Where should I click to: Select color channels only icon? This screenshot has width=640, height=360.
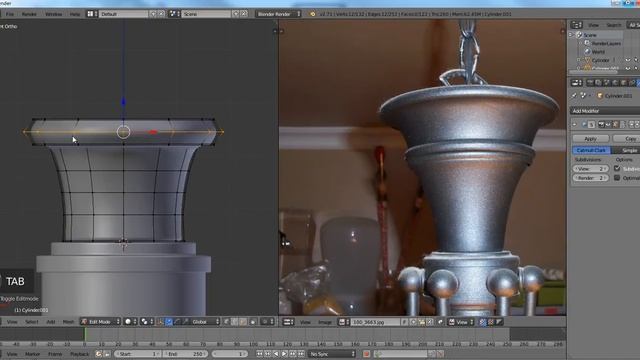pos(491,322)
